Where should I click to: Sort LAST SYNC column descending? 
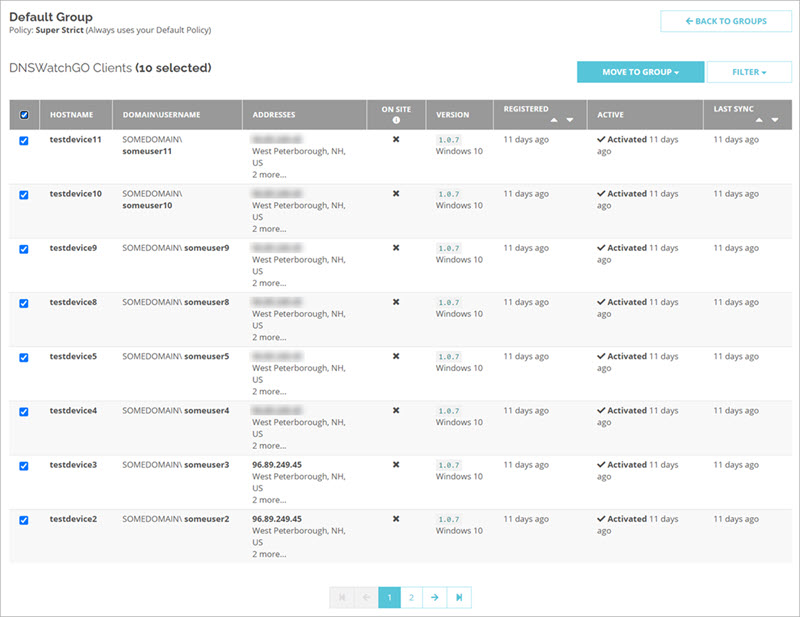[x=775, y=118]
